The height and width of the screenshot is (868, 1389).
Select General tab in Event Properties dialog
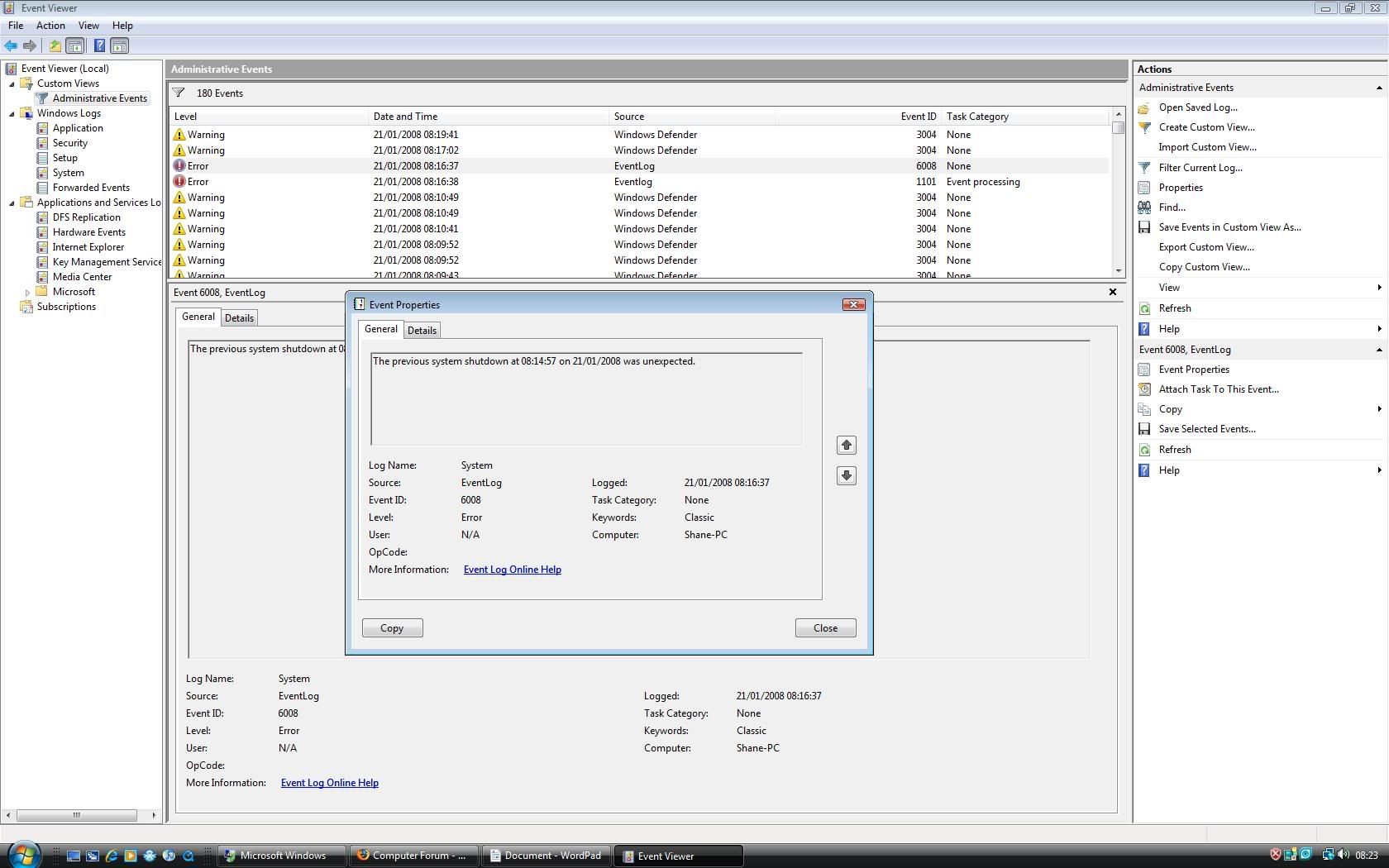click(381, 329)
